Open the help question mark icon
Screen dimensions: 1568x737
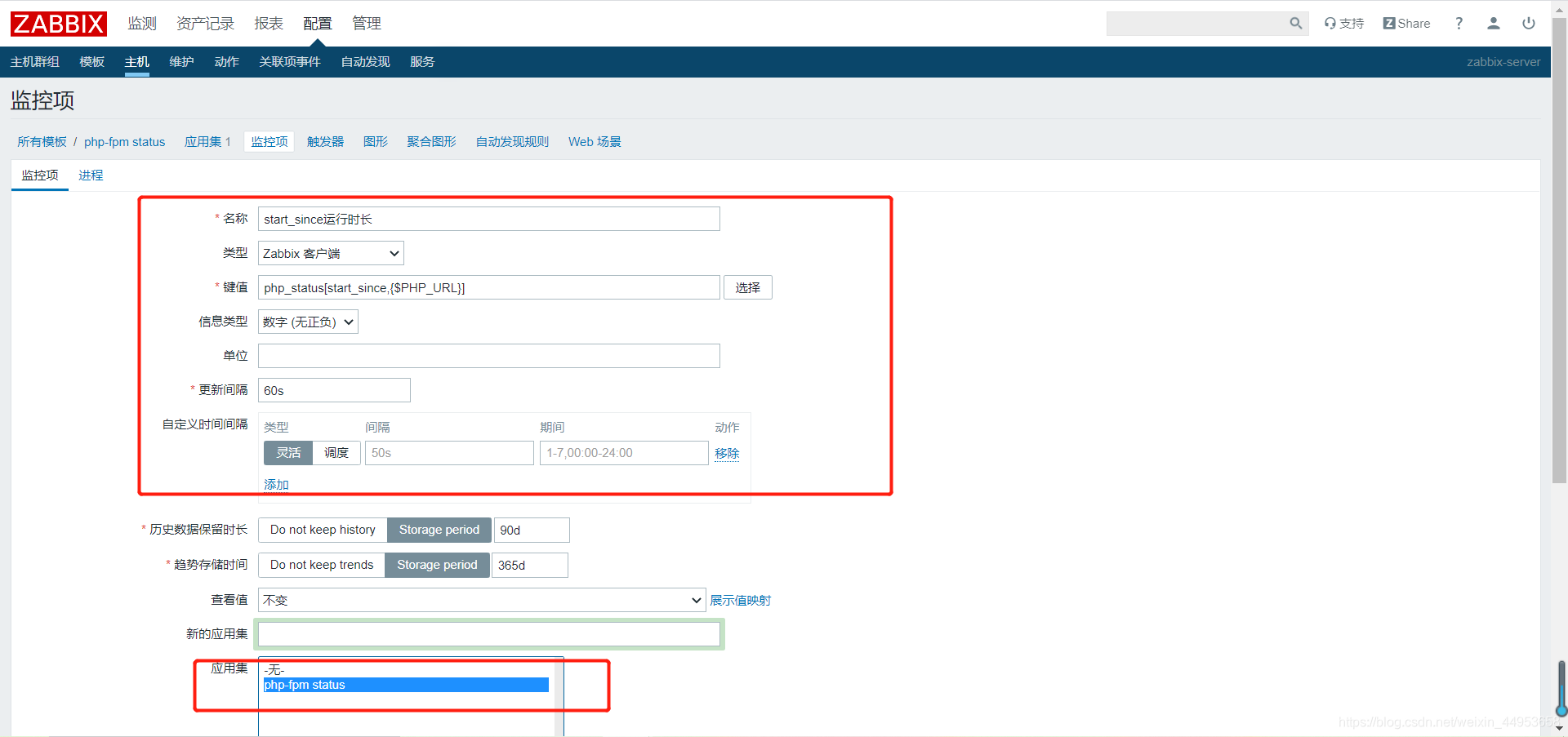(1459, 24)
